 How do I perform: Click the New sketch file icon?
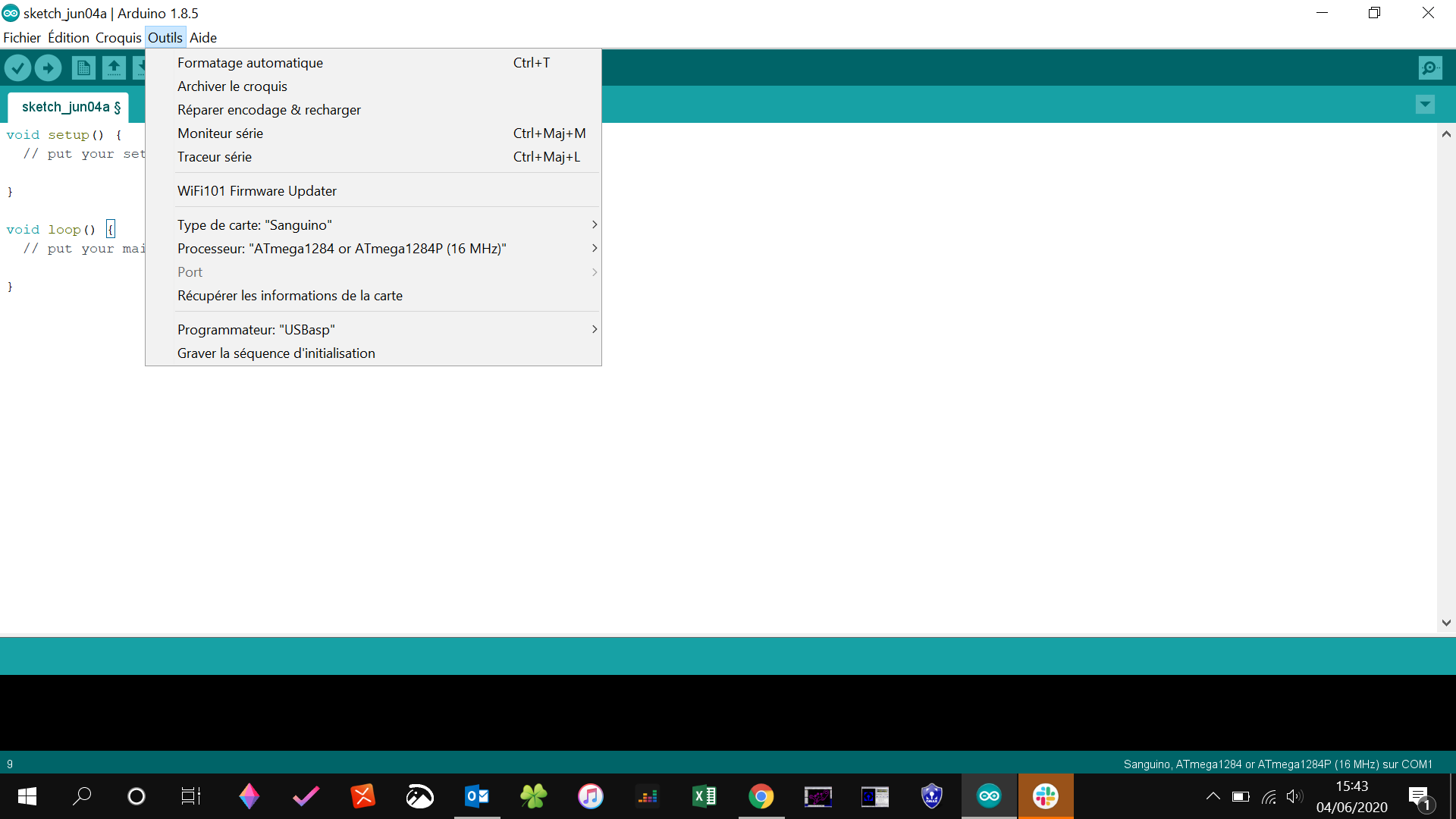pyautogui.click(x=83, y=68)
